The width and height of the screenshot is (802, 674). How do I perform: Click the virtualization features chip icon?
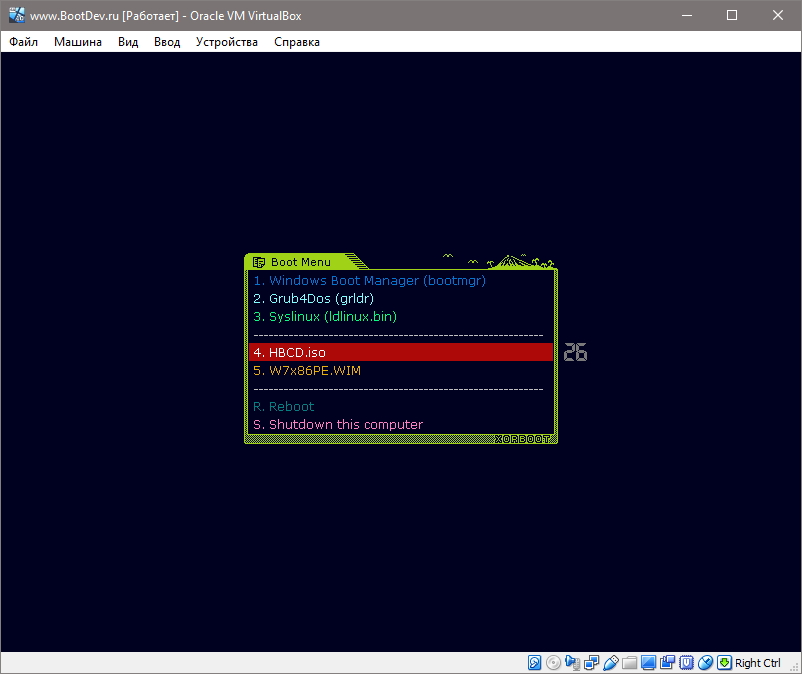pyautogui.click(x=687, y=662)
